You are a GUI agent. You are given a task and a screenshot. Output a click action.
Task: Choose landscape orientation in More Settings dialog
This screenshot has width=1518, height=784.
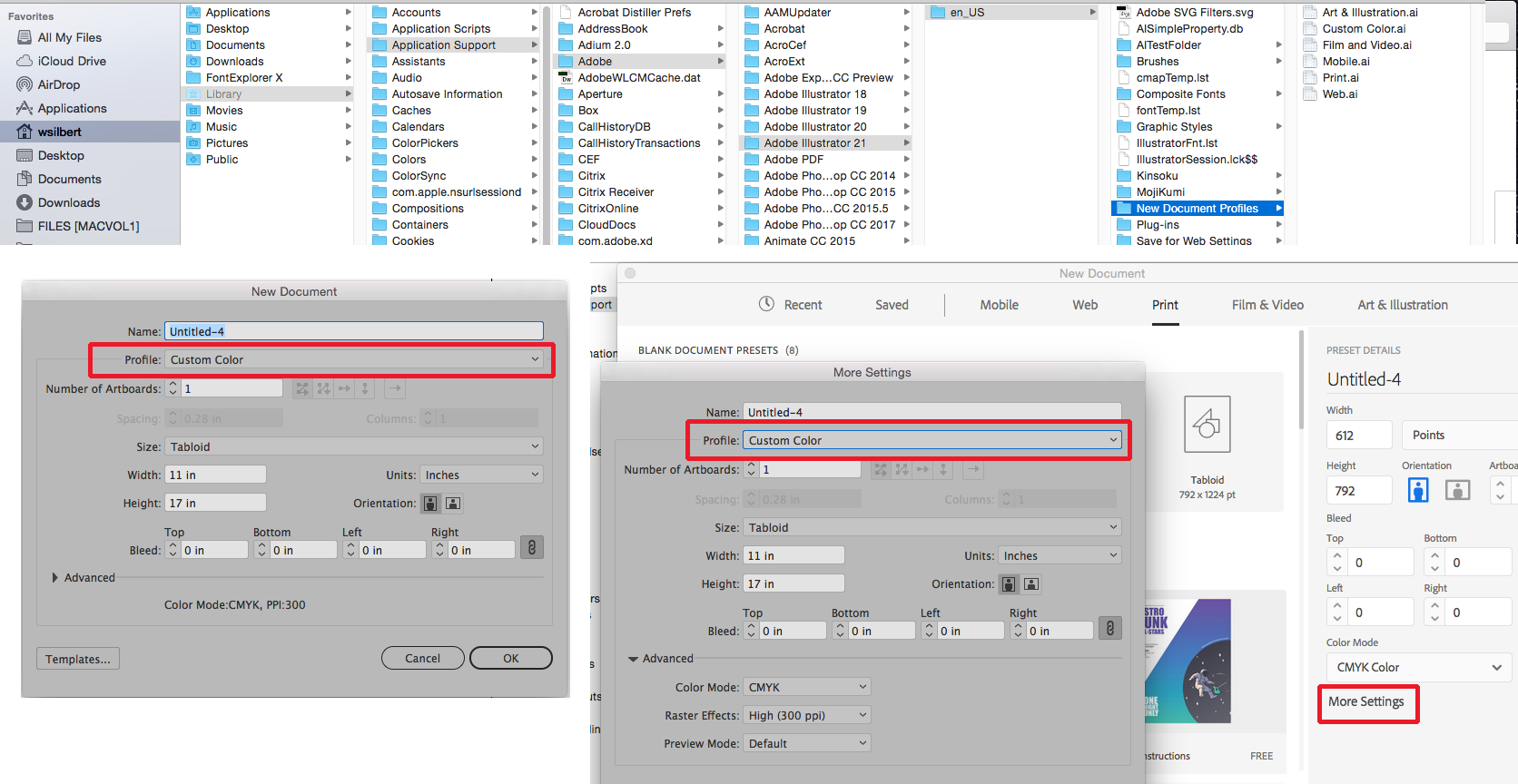pos(1031,583)
